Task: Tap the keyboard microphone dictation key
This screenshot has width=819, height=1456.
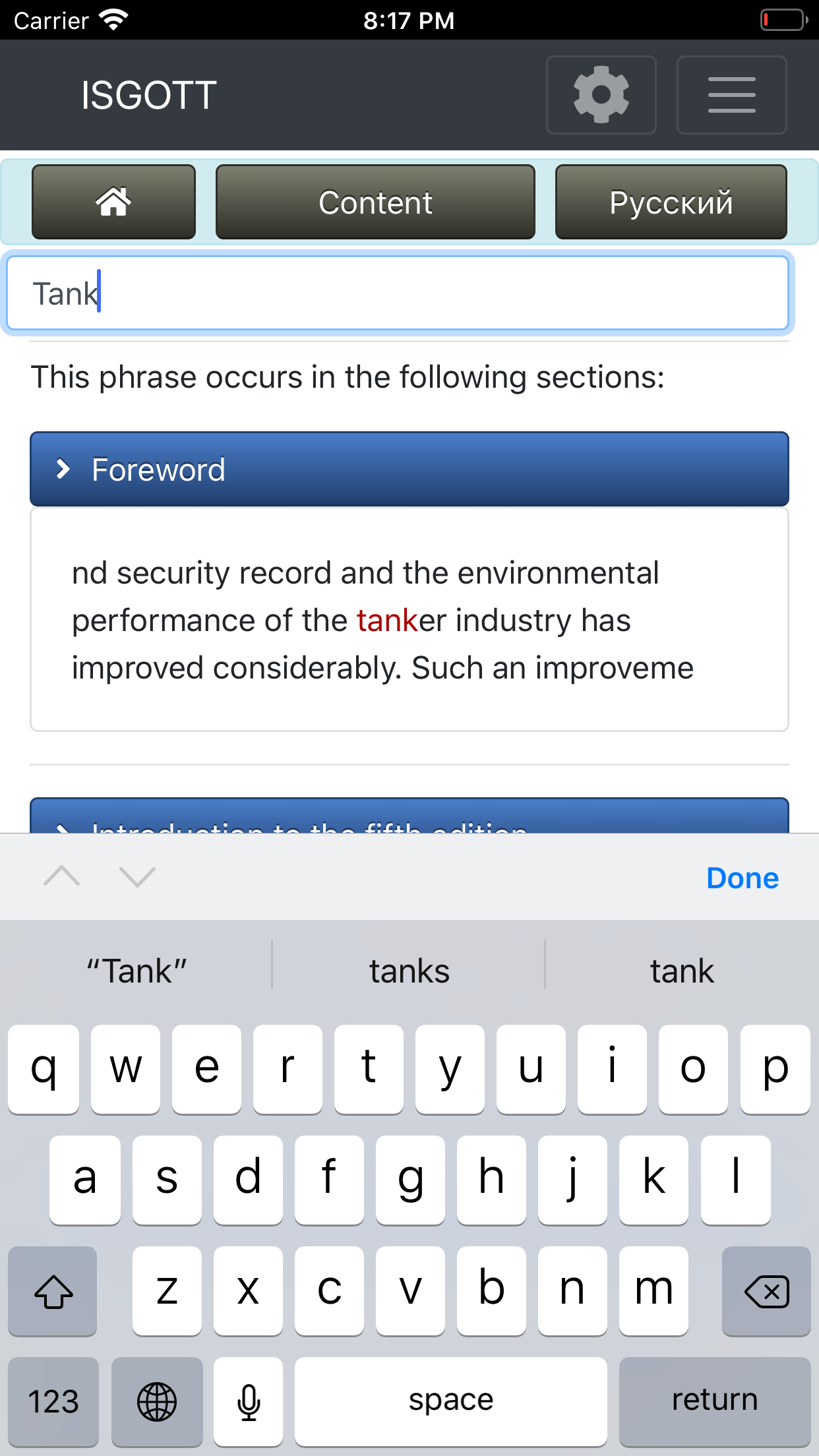Action: 249,1401
